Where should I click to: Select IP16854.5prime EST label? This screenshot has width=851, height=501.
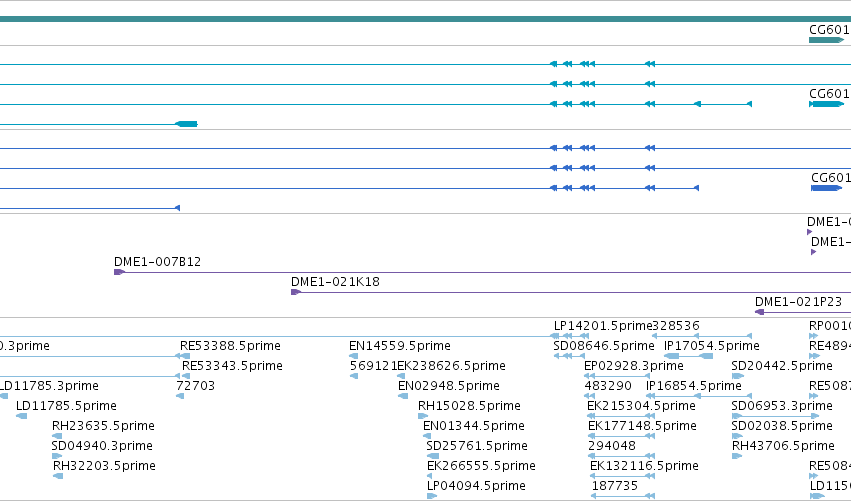[694, 386]
